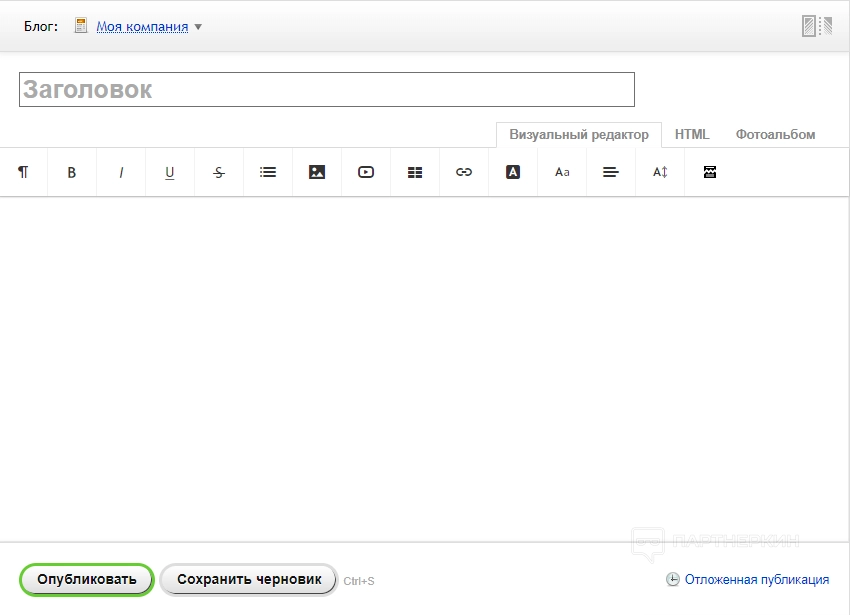
Task: Expand the Моя компания blog dropdown
Action: click(198, 27)
